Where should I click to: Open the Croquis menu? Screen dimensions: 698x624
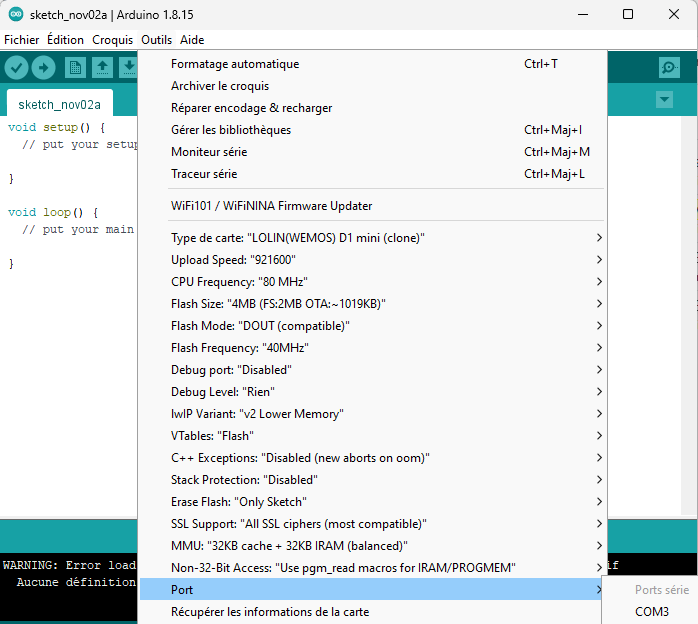click(112, 40)
